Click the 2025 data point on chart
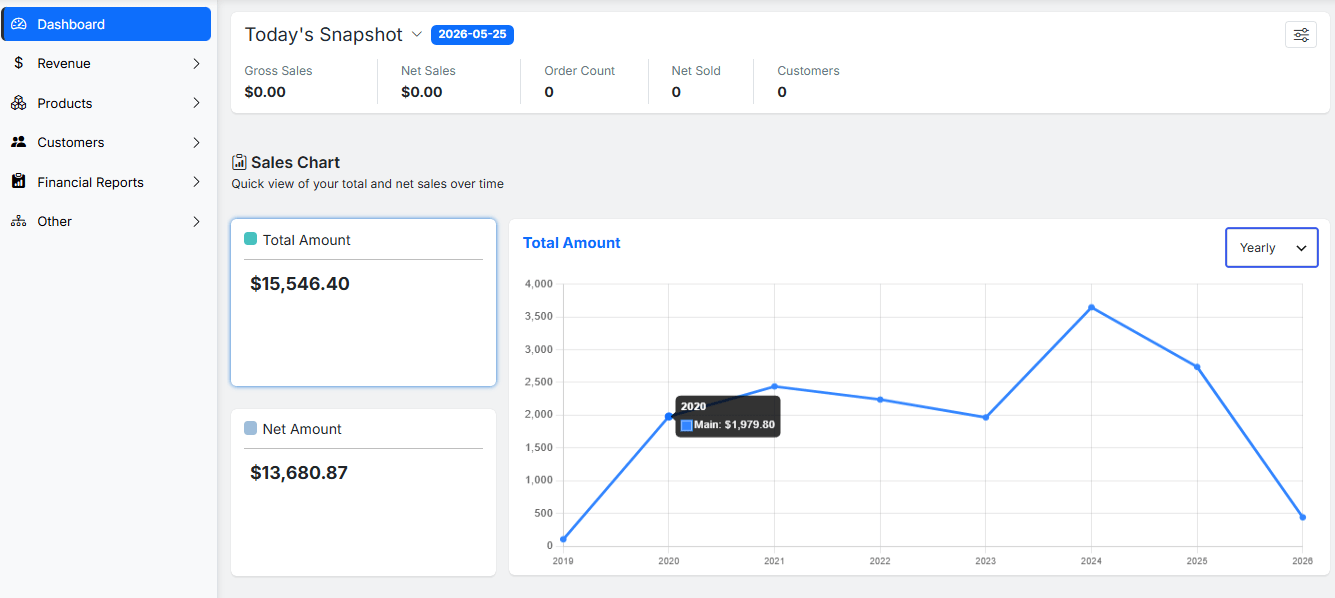Viewport: 1335px width, 598px height. click(1197, 367)
